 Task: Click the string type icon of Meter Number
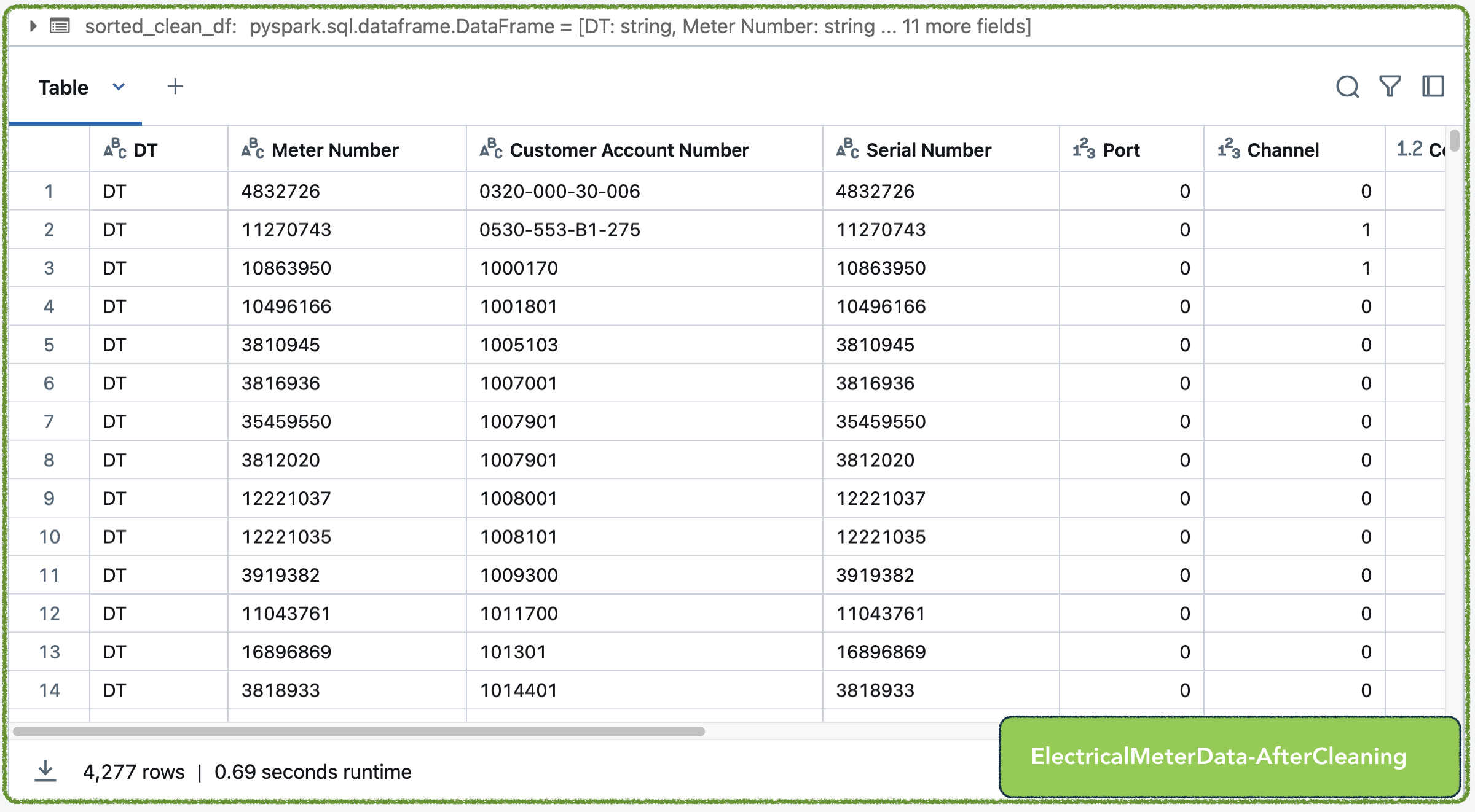pos(253,149)
